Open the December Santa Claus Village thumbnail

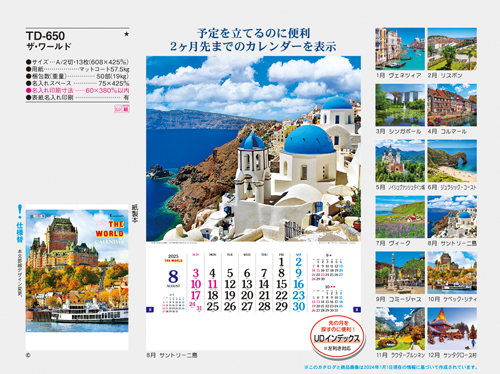coord(452,329)
